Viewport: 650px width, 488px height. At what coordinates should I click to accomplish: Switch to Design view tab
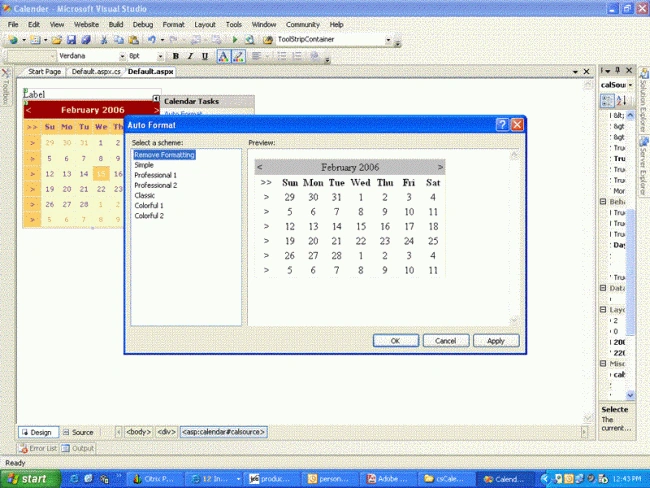click(x=38, y=432)
